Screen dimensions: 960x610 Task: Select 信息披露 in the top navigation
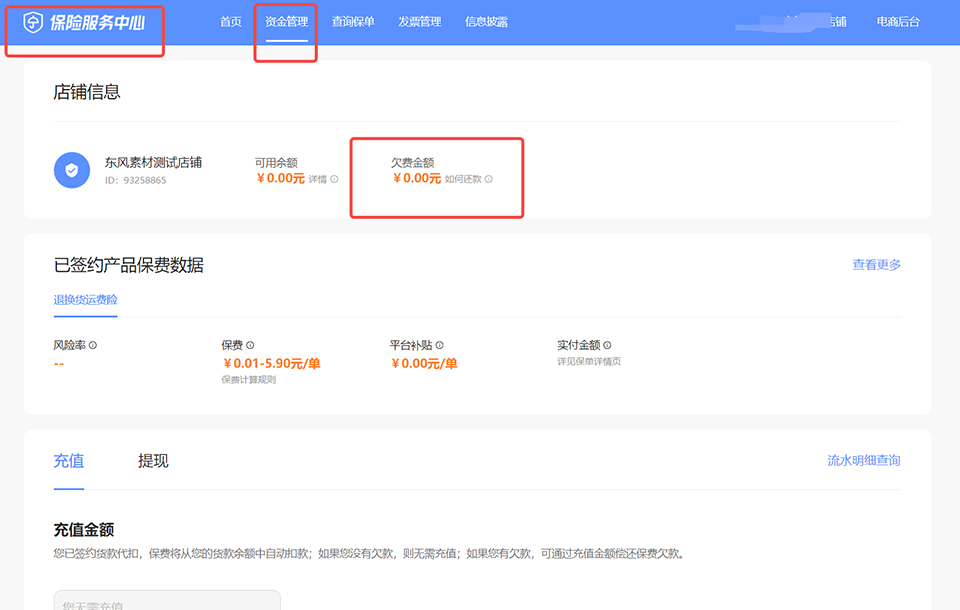point(486,22)
